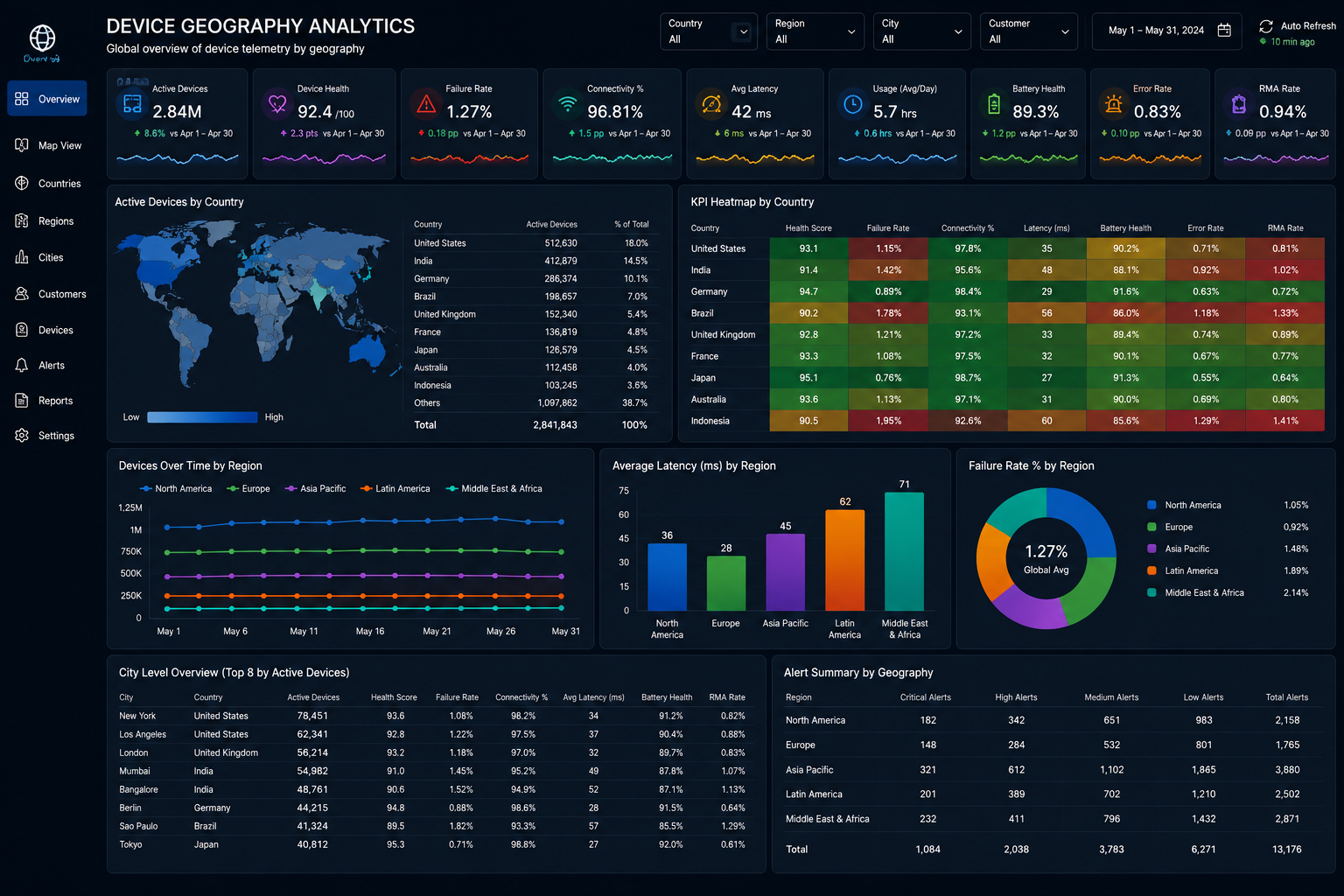This screenshot has width=1344, height=896.
Task: Click the world map heatmap
Action: click(258, 306)
